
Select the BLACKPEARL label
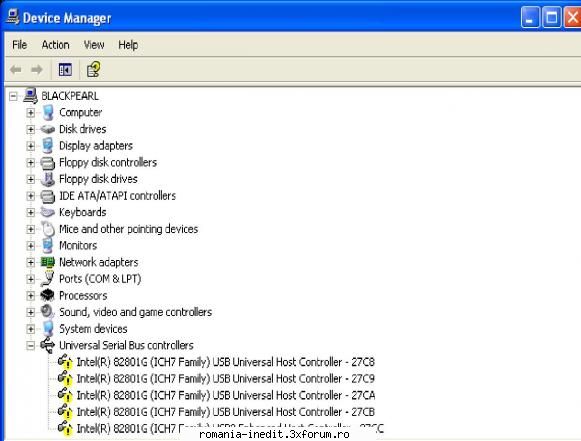70,96
